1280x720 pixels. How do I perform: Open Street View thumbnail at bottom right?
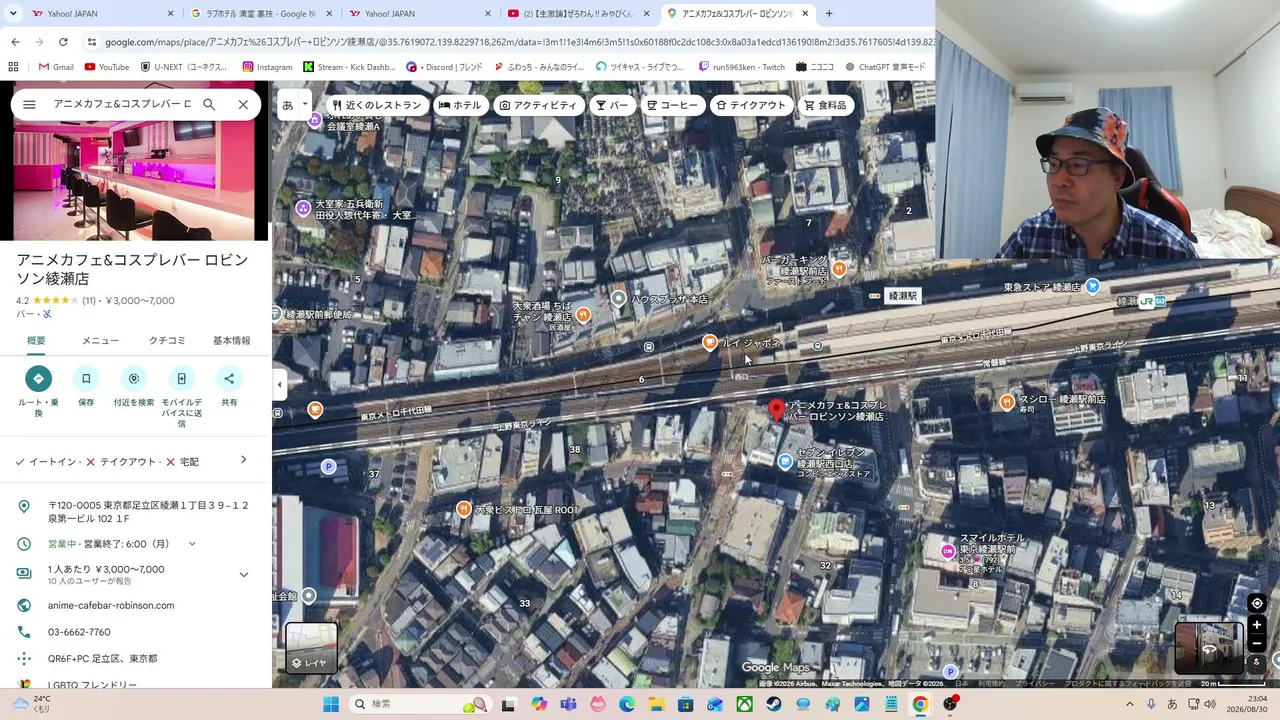coord(1208,647)
